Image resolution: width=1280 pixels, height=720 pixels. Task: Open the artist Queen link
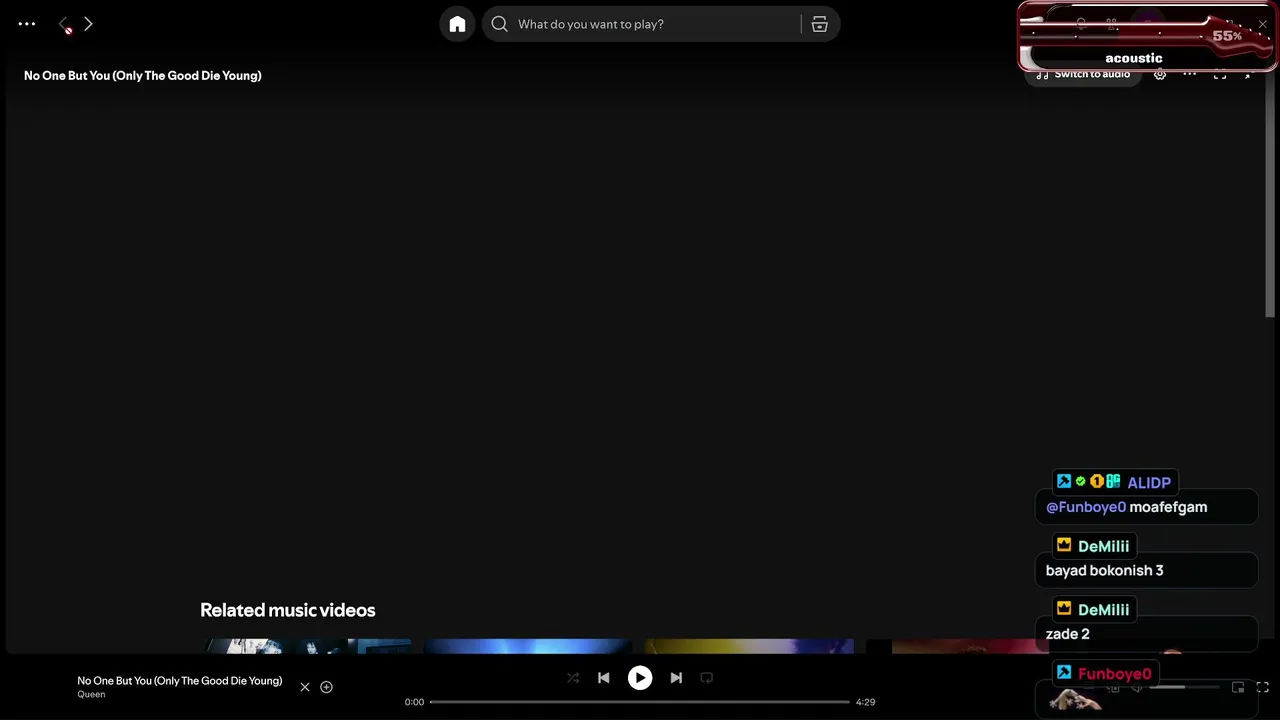[91, 694]
